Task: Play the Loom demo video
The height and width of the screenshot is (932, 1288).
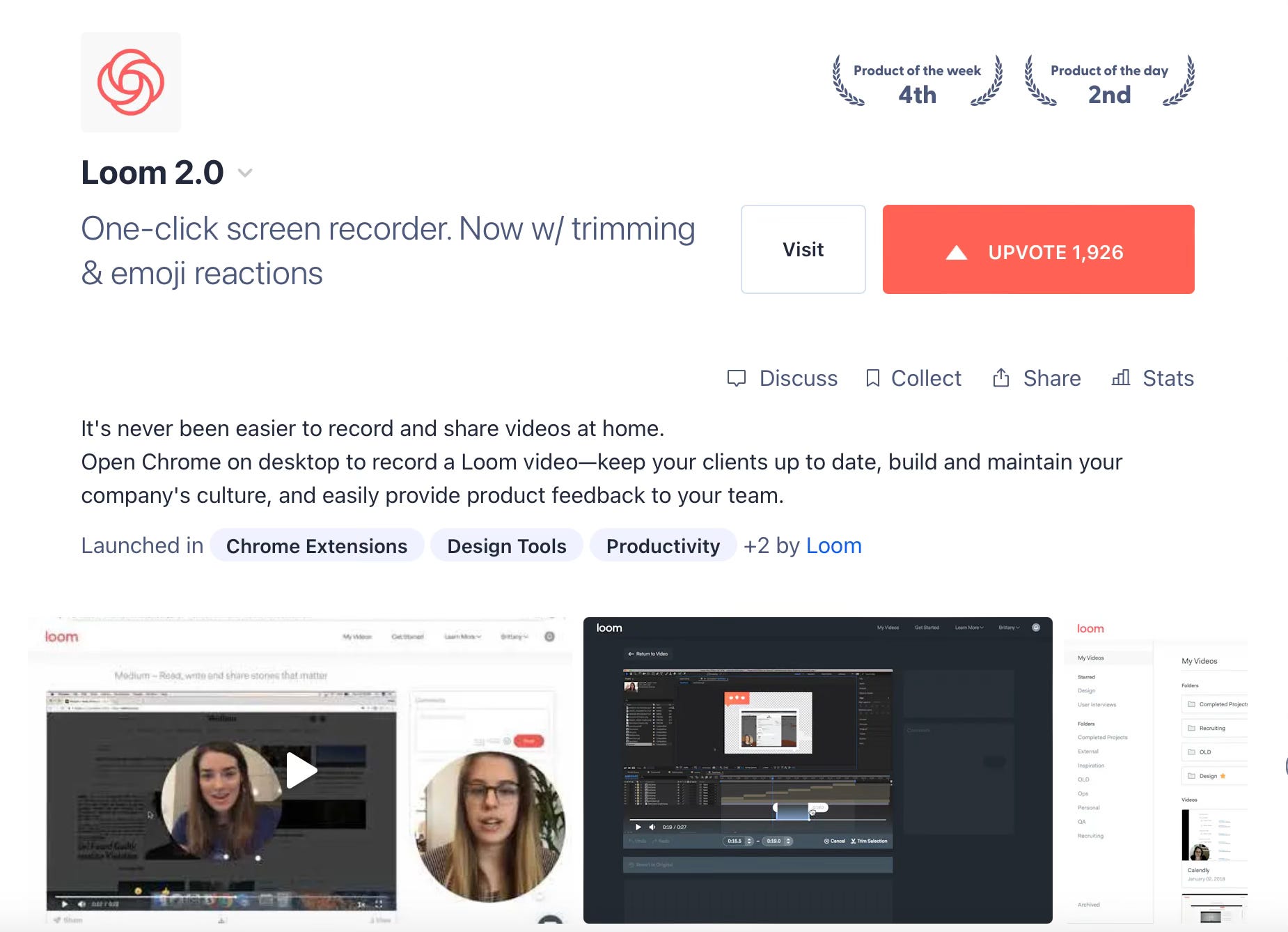Action: (301, 770)
